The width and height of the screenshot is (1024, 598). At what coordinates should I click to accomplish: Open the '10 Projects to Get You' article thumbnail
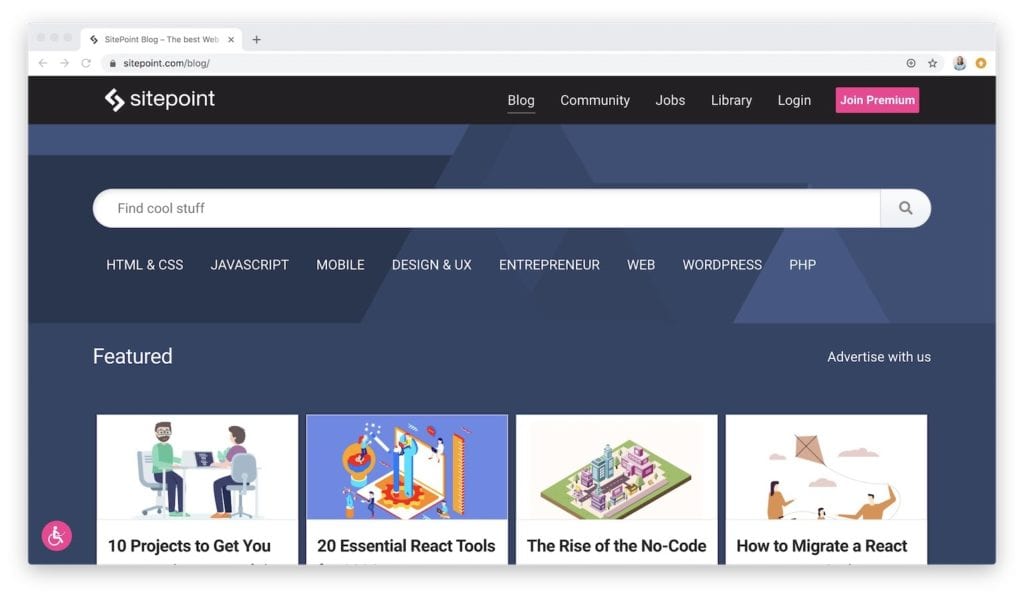point(197,467)
